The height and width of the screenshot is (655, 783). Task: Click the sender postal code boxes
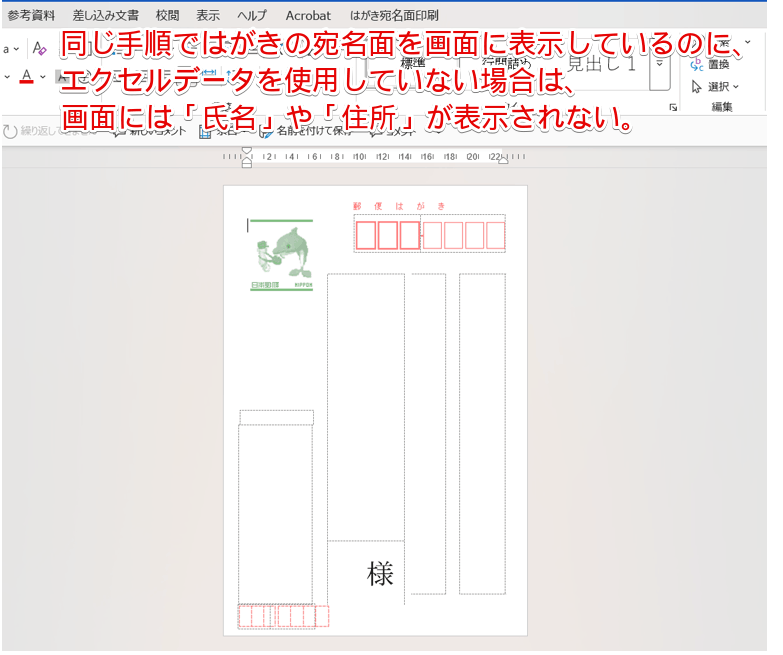(x=283, y=617)
